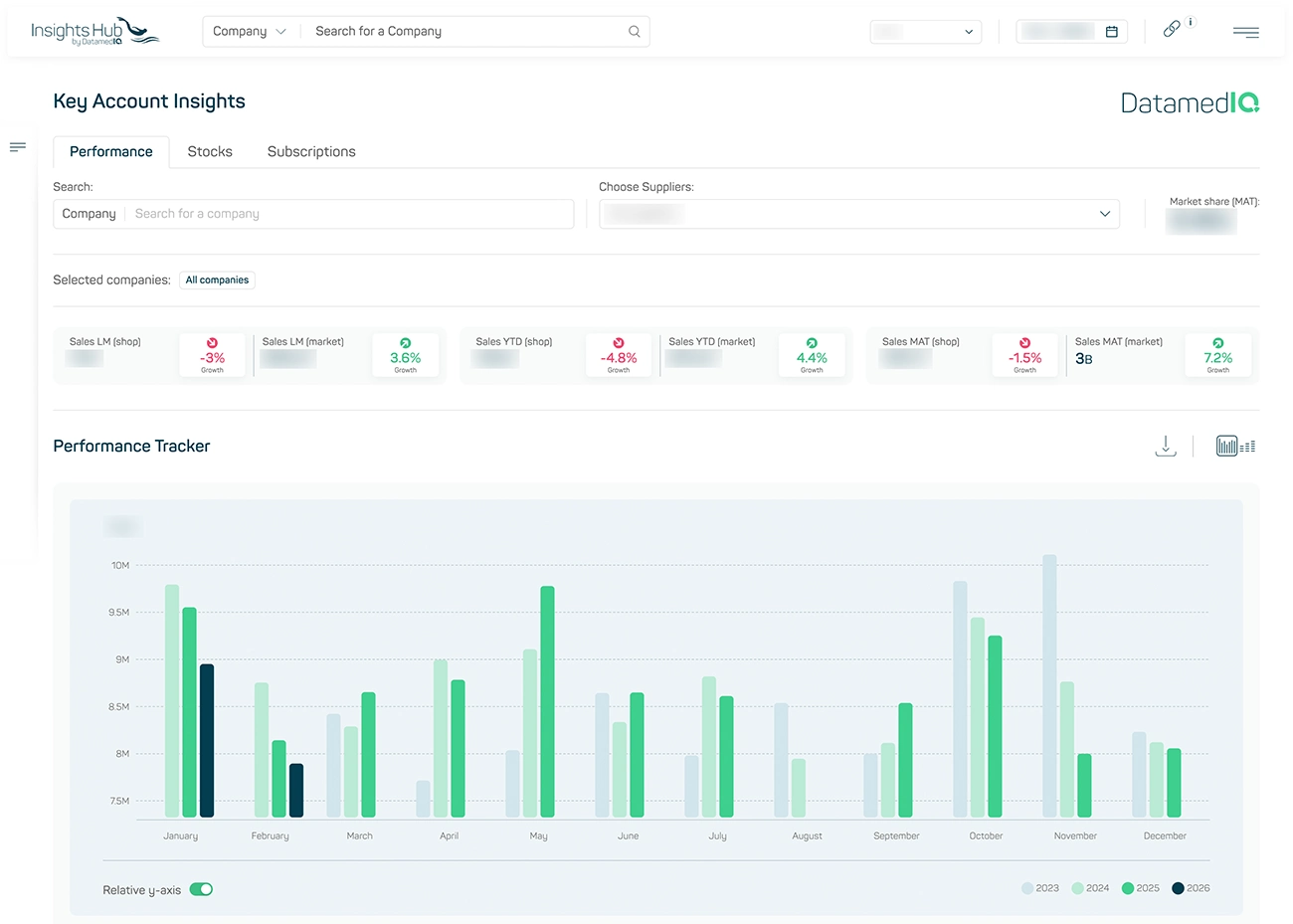The width and height of the screenshot is (1293, 924).
Task: Click the 10M y-axis label
Action: 120,565
